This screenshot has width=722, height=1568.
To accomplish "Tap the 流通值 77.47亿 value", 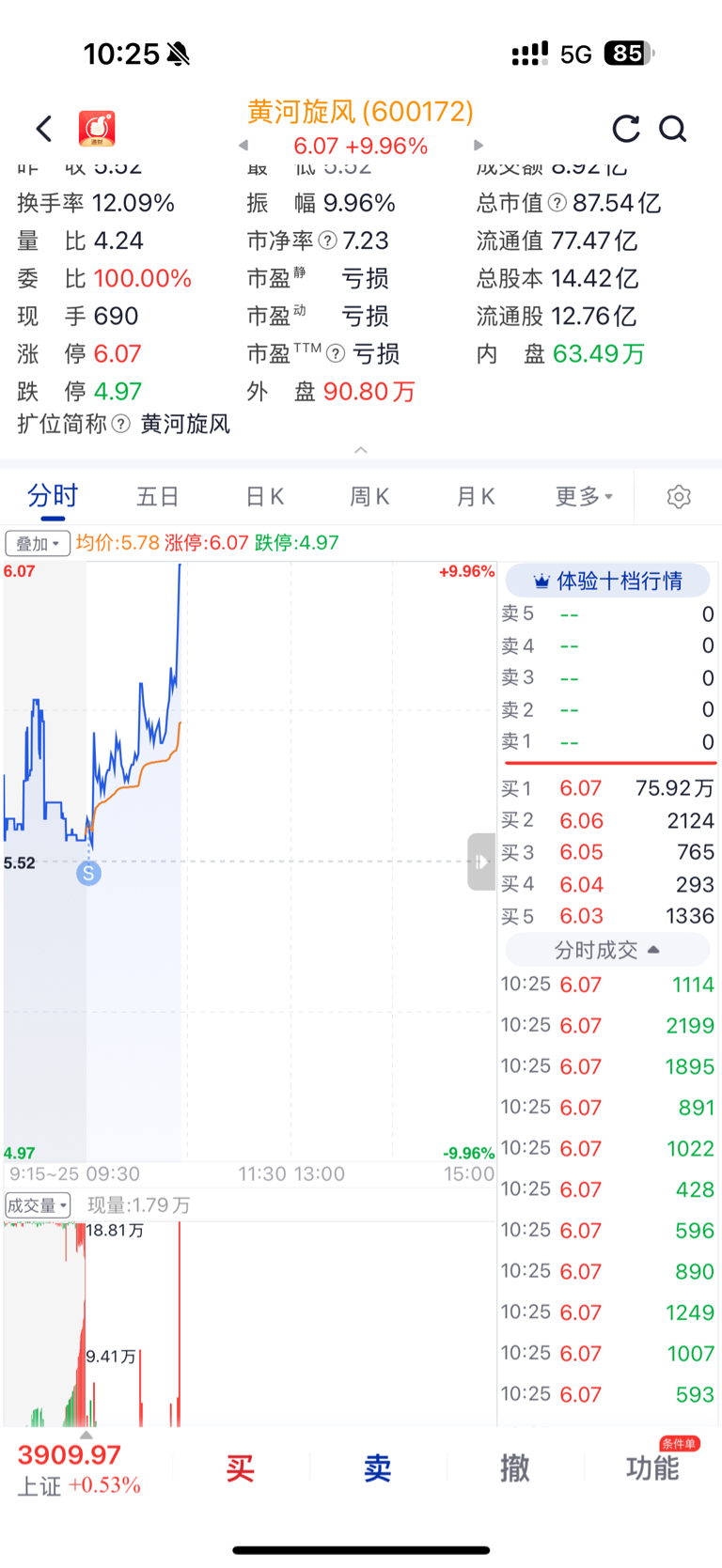I will (x=594, y=241).
